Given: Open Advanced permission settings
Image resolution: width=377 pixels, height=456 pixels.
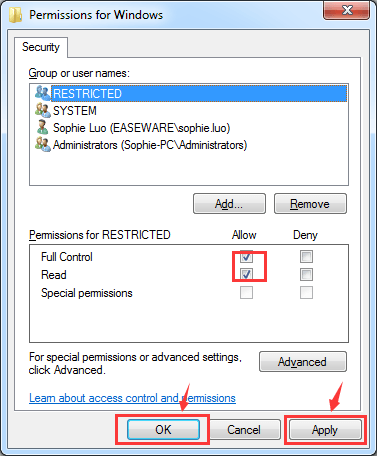Looking at the screenshot, I should (x=303, y=362).
